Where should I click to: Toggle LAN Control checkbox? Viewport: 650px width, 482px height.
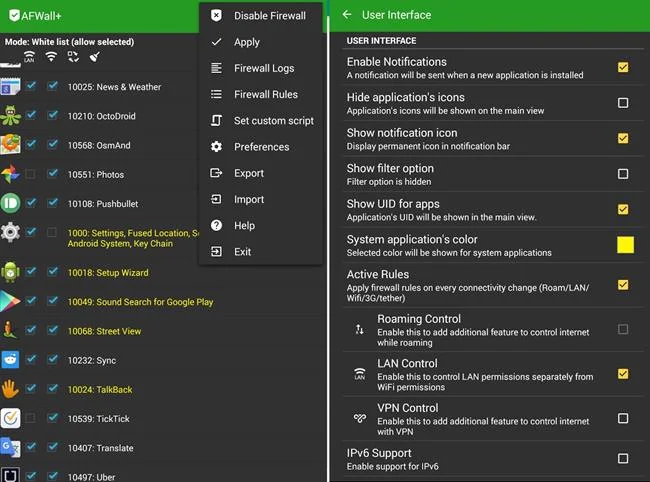tap(623, 374)
